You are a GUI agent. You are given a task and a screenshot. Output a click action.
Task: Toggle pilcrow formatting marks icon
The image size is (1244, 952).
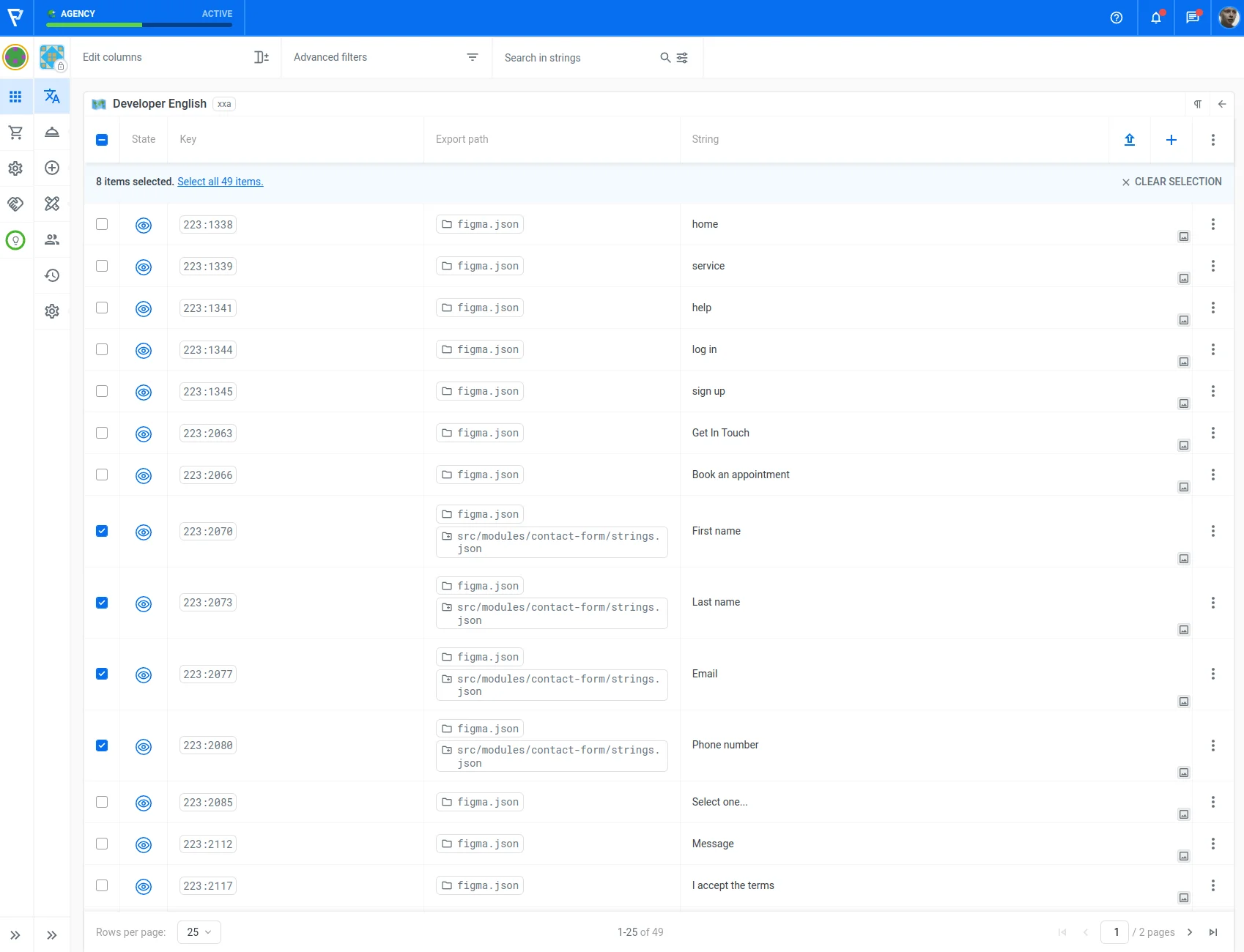point(1197,104)
